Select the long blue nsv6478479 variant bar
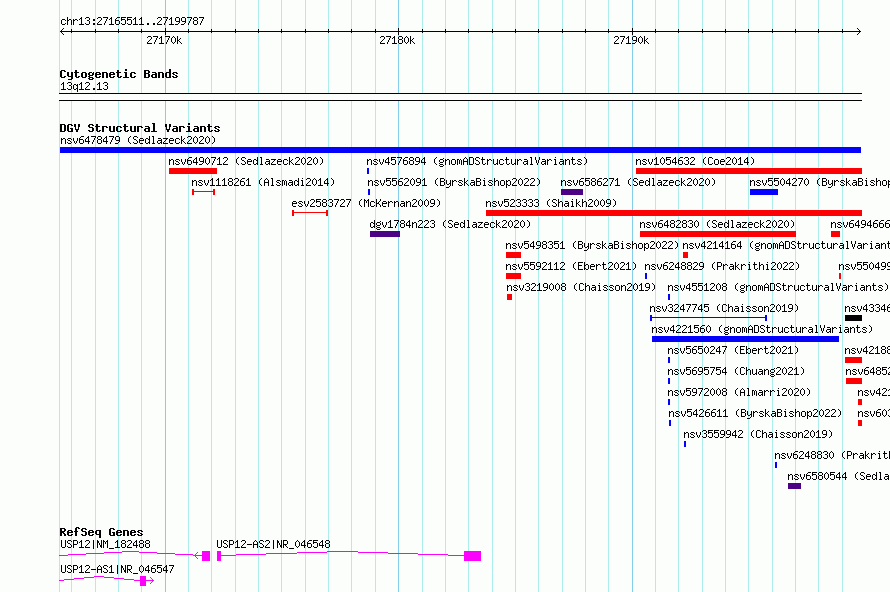The image size is (890, 592). pyautogui.click(x=460, y=150)
